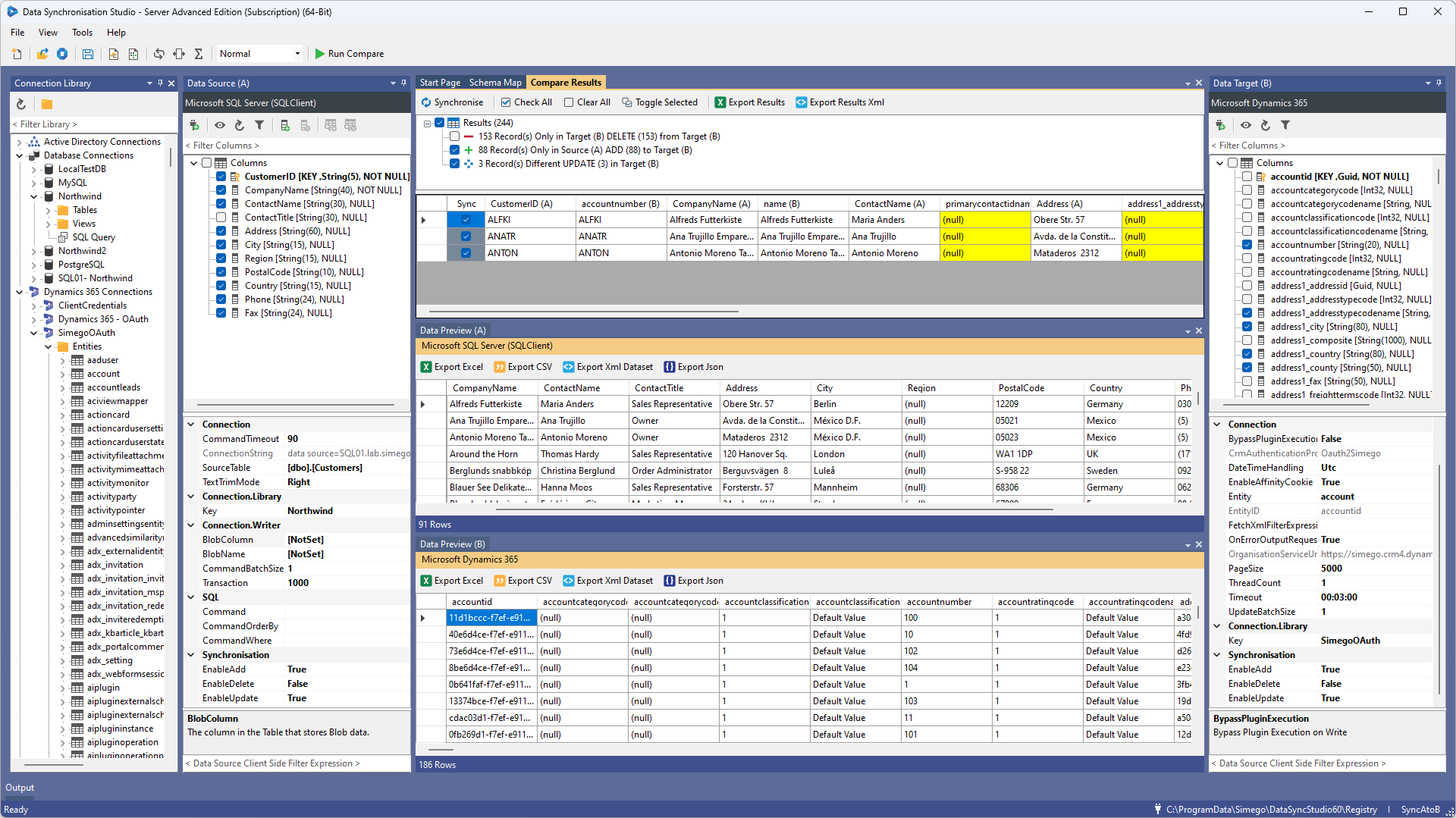Click the preview eye icon in Data Source (A)
This screenshot has height=818, width=1456.
coord(220,125)
